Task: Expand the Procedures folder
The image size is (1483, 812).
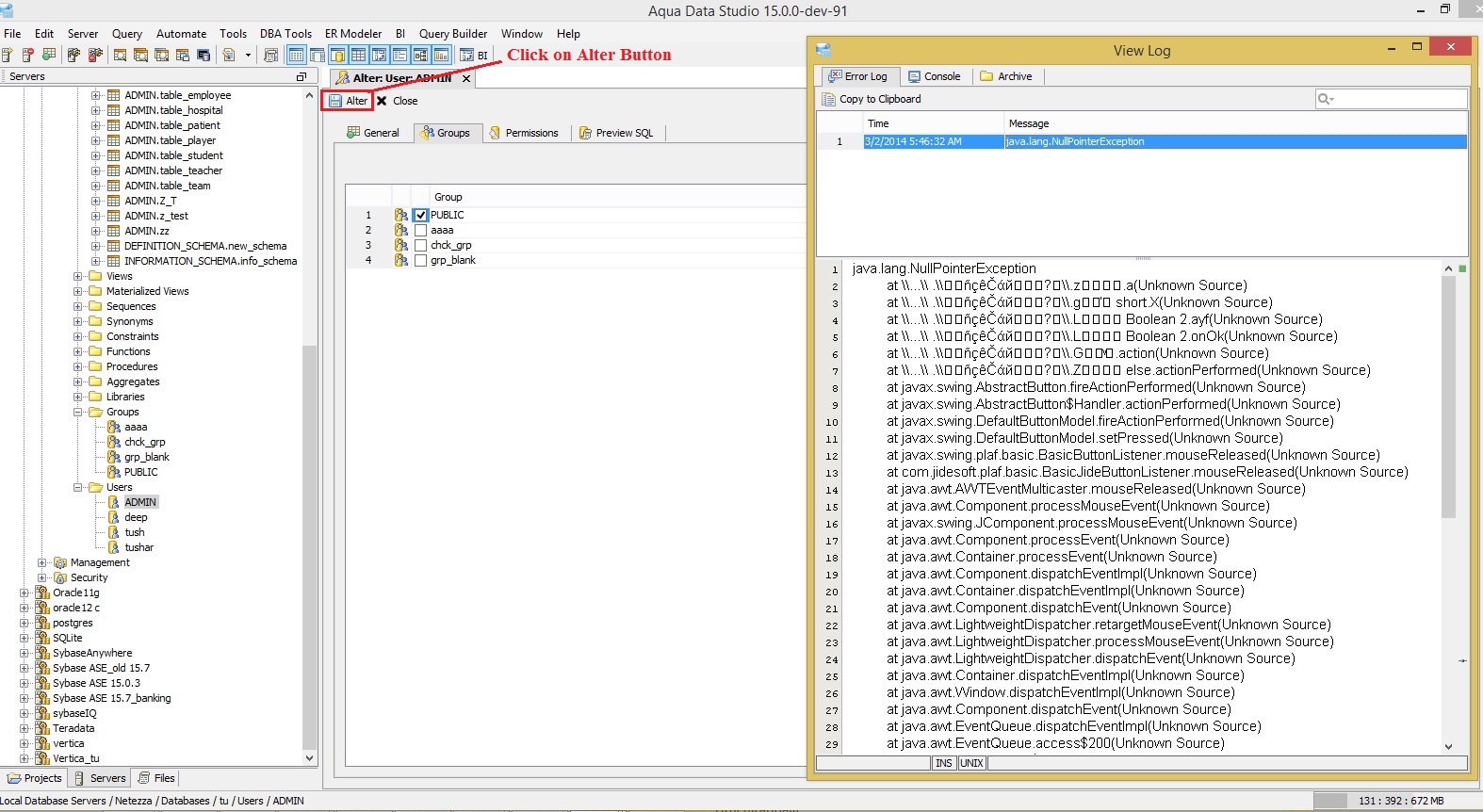Action: tap(78, 366)
